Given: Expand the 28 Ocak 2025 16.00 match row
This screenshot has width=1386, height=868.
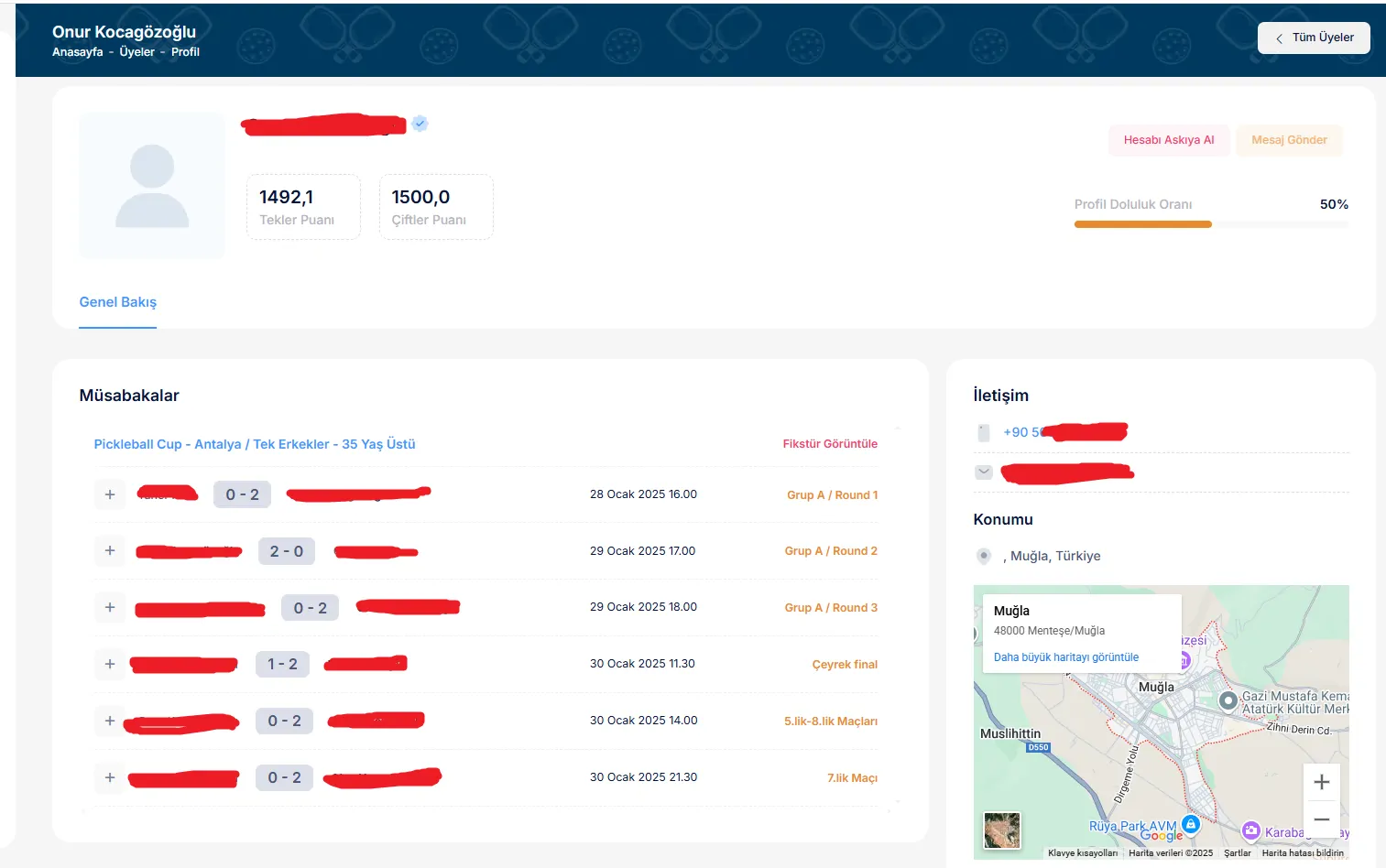Looking at the screenshot, I should tap(110, 494).
